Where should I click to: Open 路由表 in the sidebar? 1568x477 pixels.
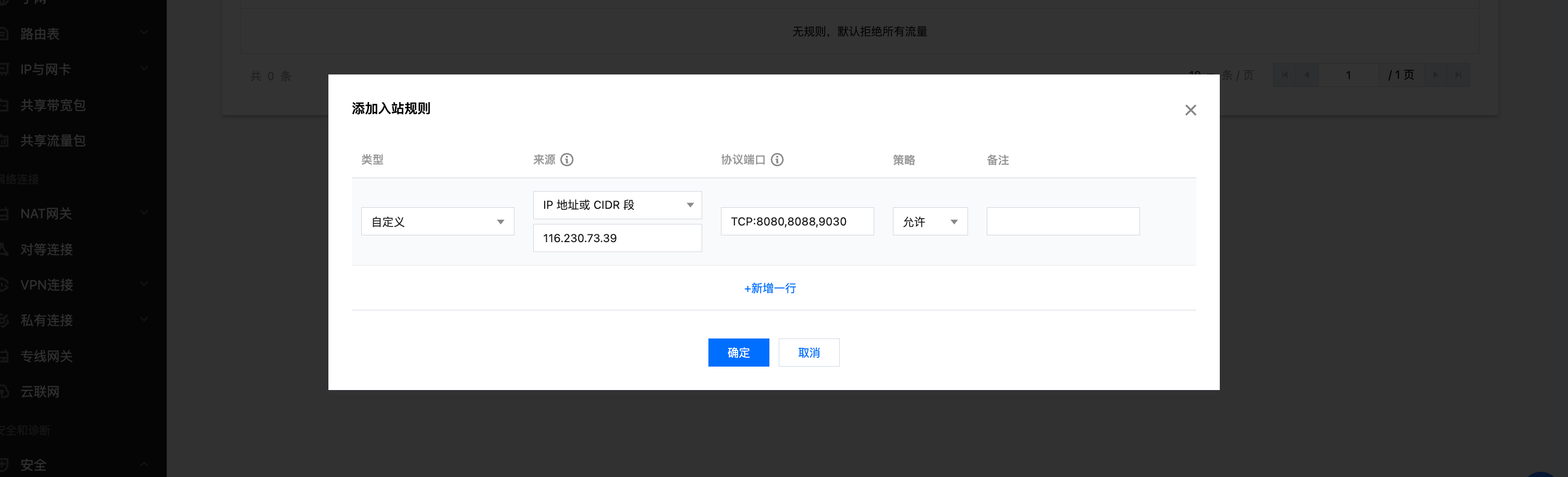pos(40,34)
